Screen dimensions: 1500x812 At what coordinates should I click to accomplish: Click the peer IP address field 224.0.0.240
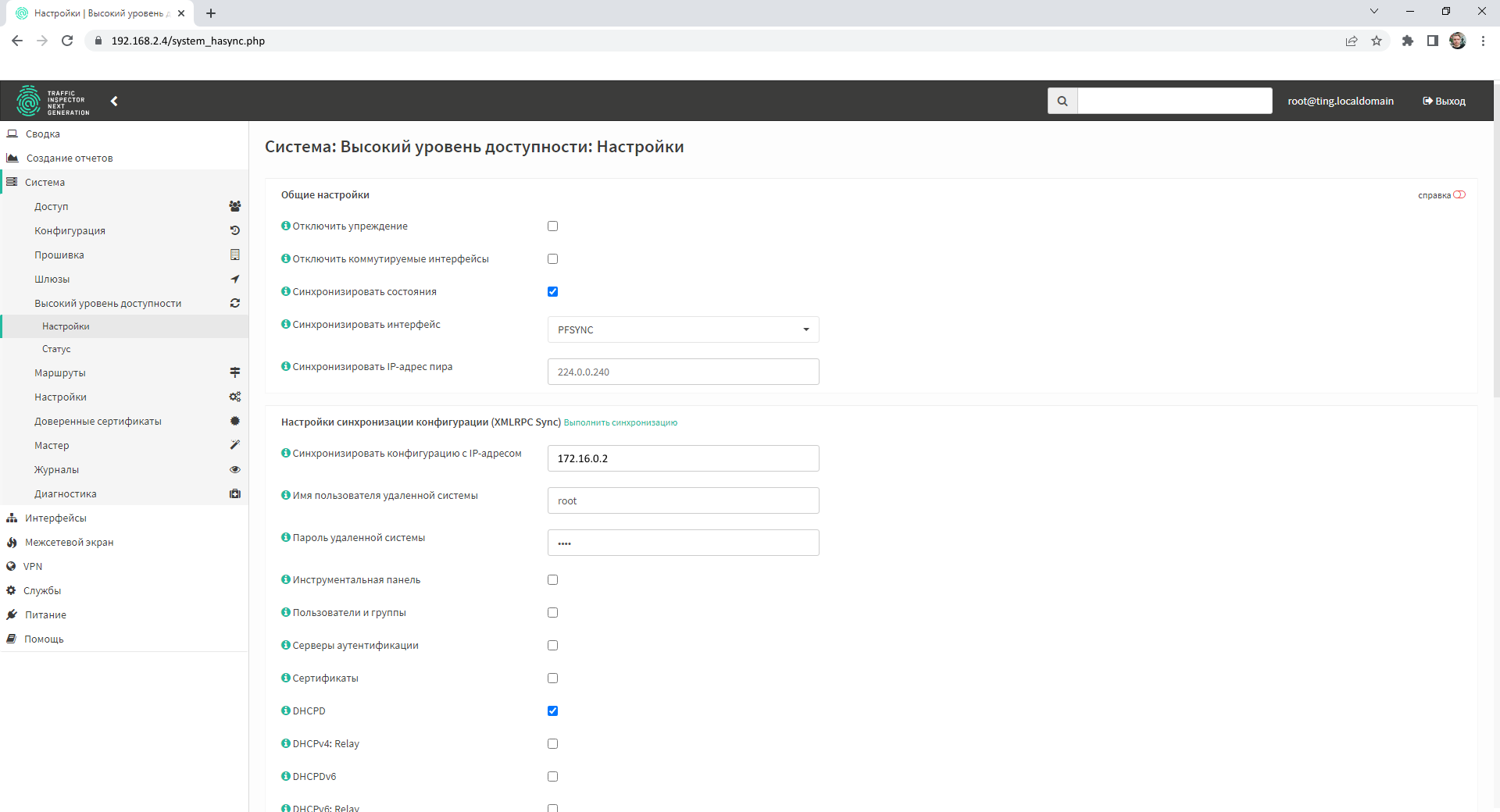[x=683, y=372]
